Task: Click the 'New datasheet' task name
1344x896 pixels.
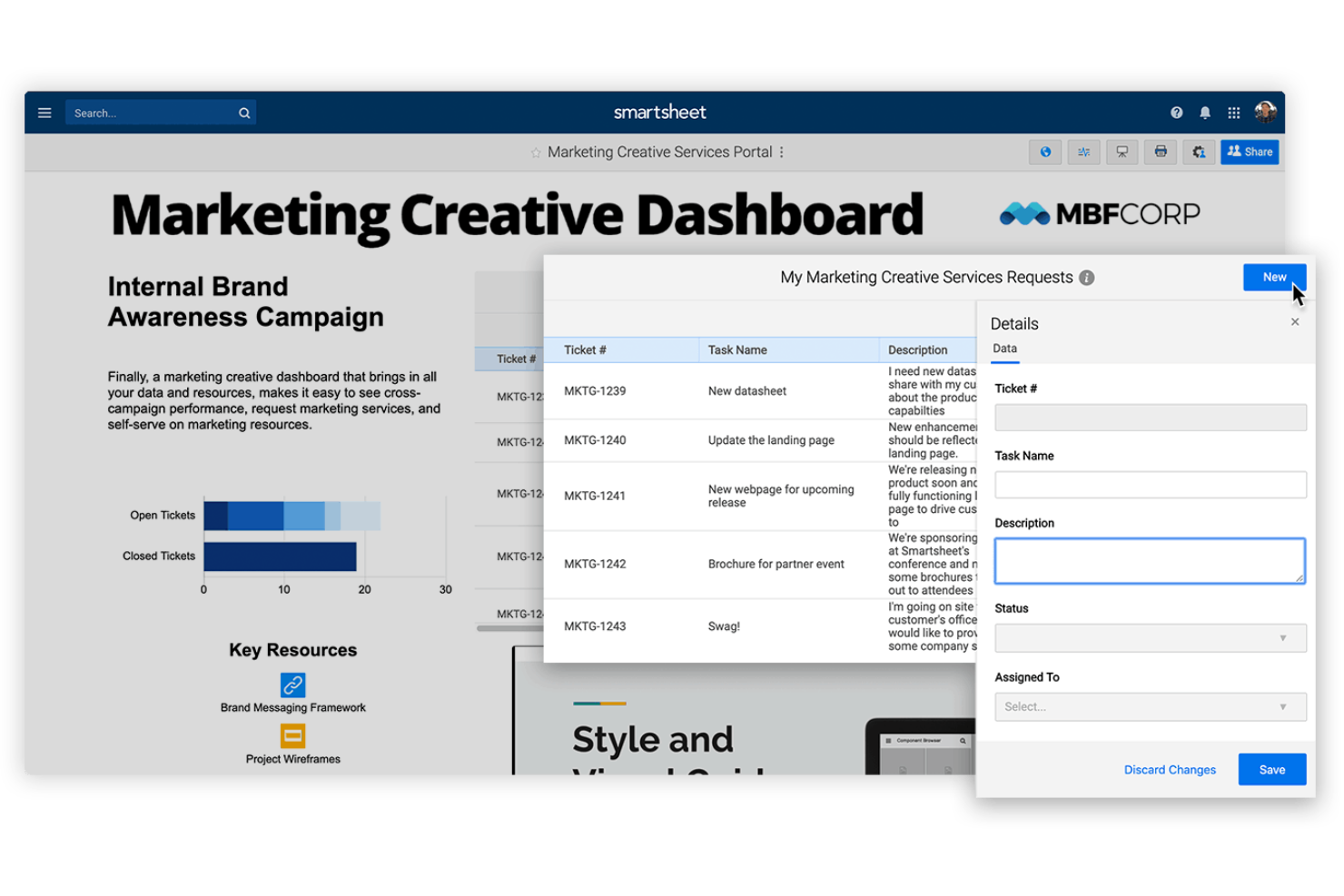Action: [746, 391]
